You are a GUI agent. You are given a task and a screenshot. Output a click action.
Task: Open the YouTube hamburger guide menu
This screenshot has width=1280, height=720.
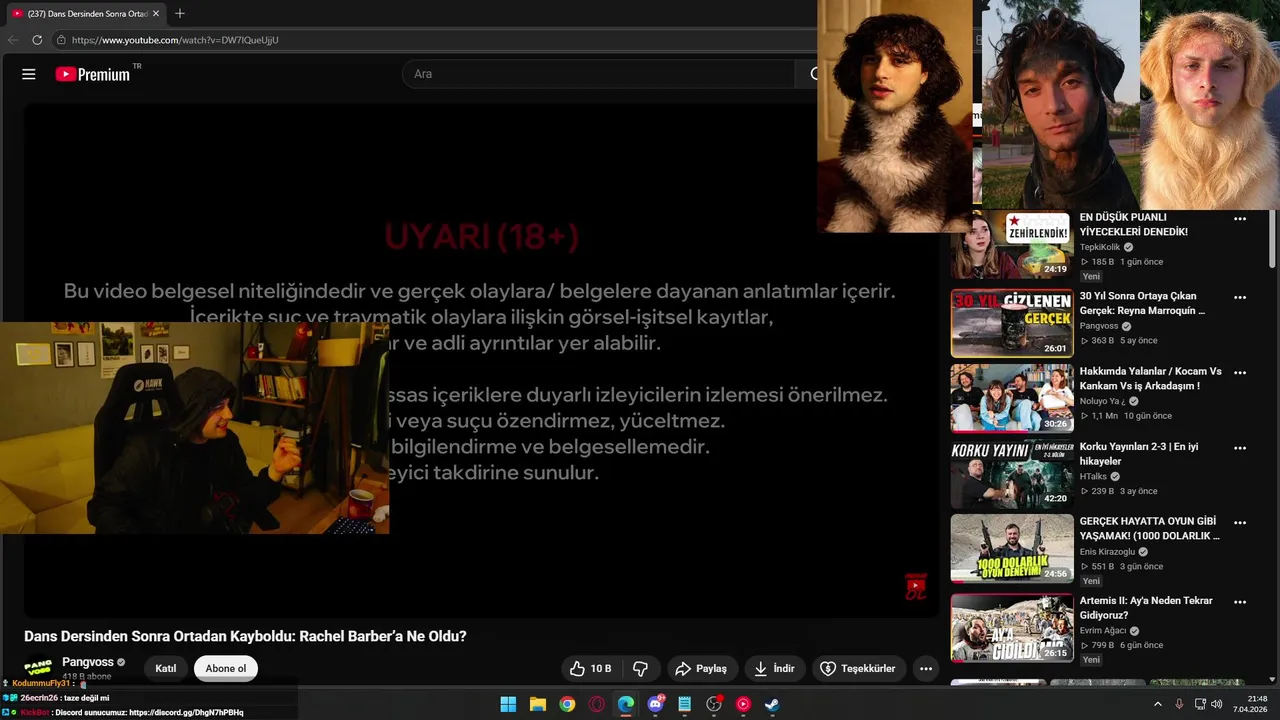(x=29, y=74)
